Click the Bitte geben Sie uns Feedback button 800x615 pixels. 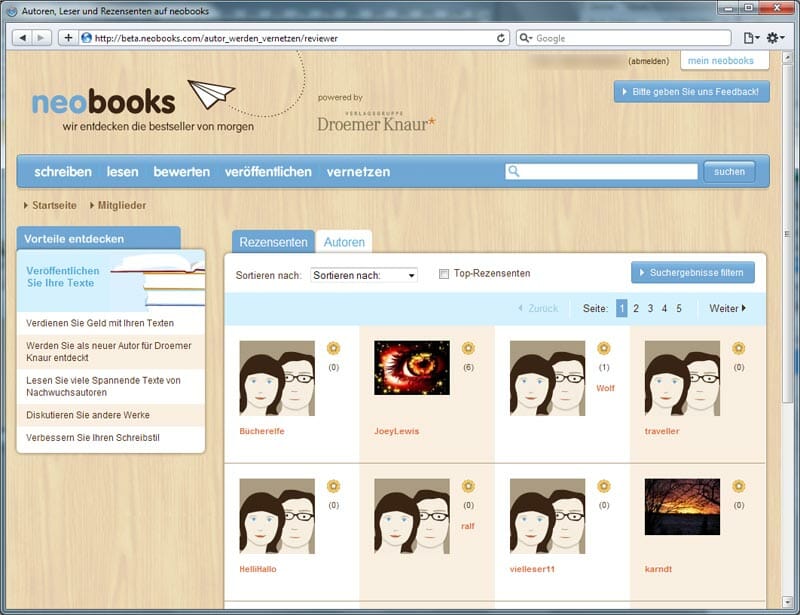(x=691, y=92)
